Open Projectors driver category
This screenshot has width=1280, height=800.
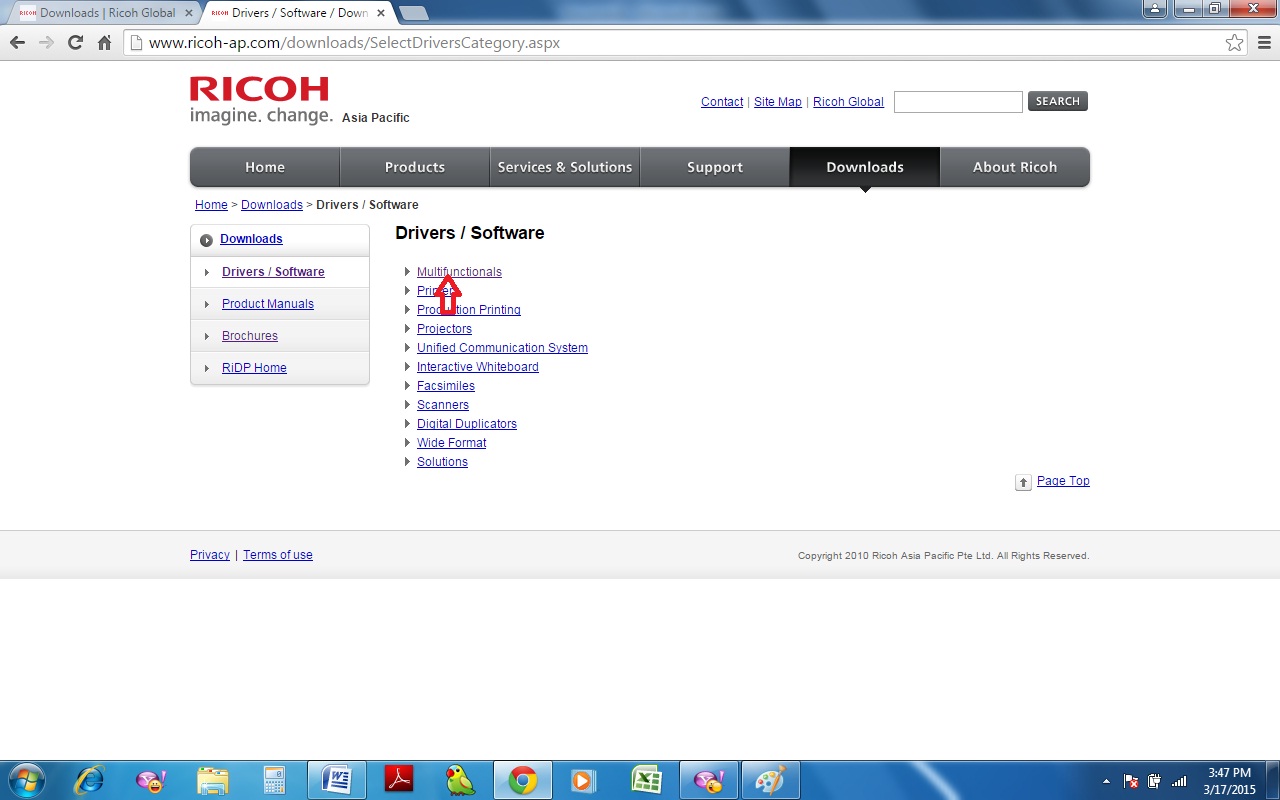444,329
